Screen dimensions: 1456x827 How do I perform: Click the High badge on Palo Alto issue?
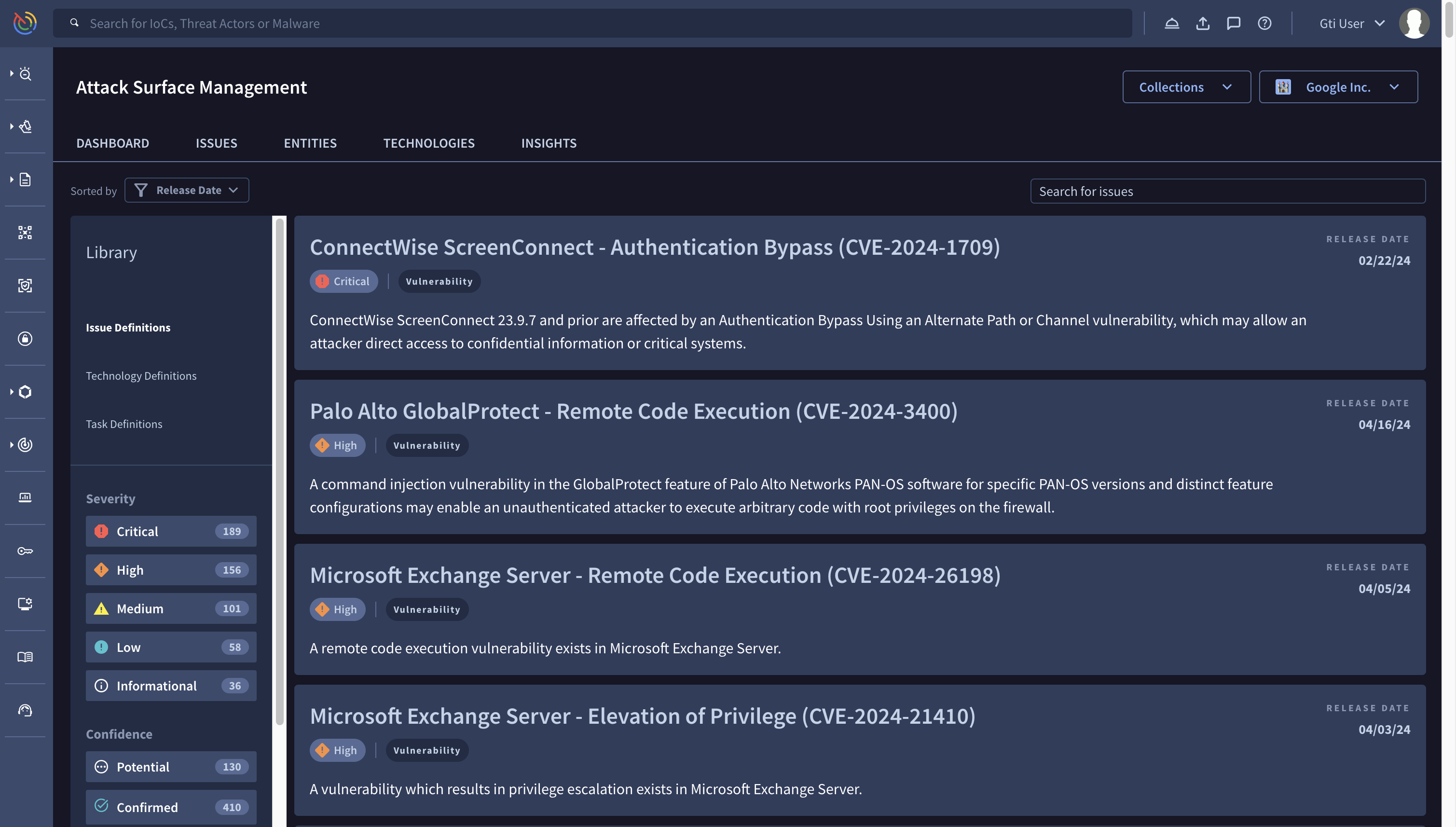tap(337, 445)
